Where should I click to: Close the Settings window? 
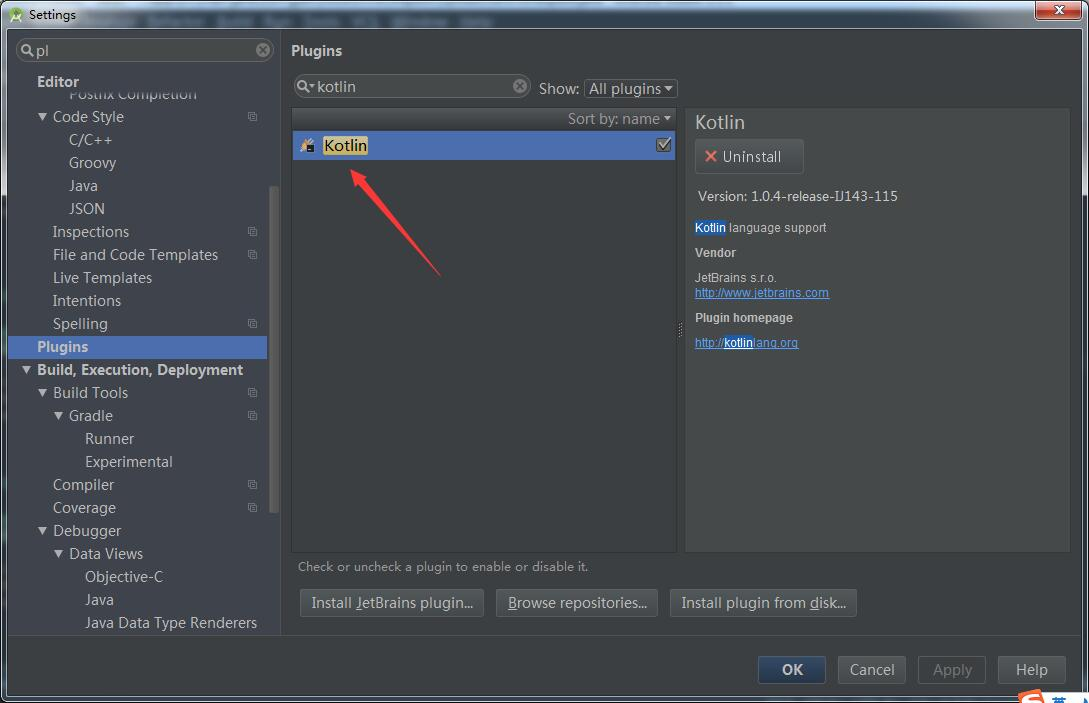1058,10
